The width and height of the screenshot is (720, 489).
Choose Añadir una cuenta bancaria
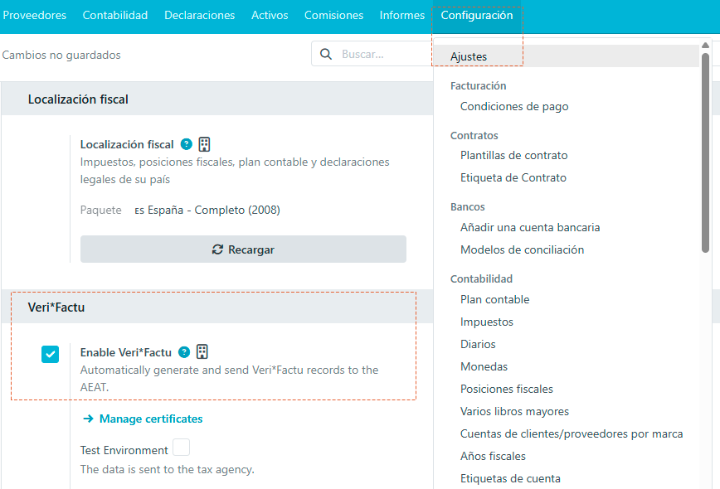530,227
